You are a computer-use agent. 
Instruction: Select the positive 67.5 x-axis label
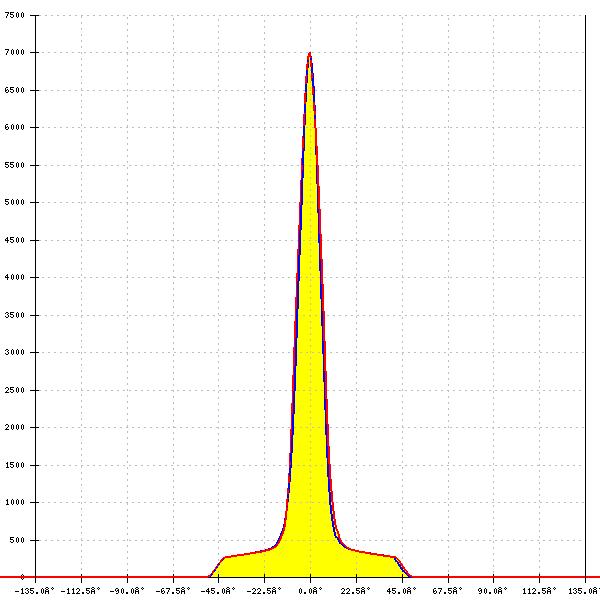[x=448, y=591]
